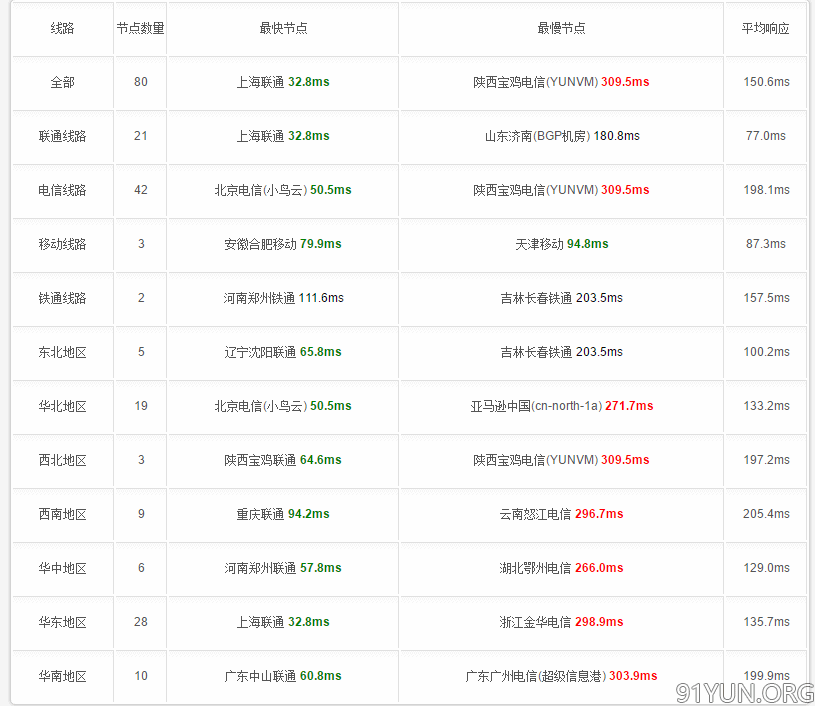Select the 东北地区 row label

62,352
